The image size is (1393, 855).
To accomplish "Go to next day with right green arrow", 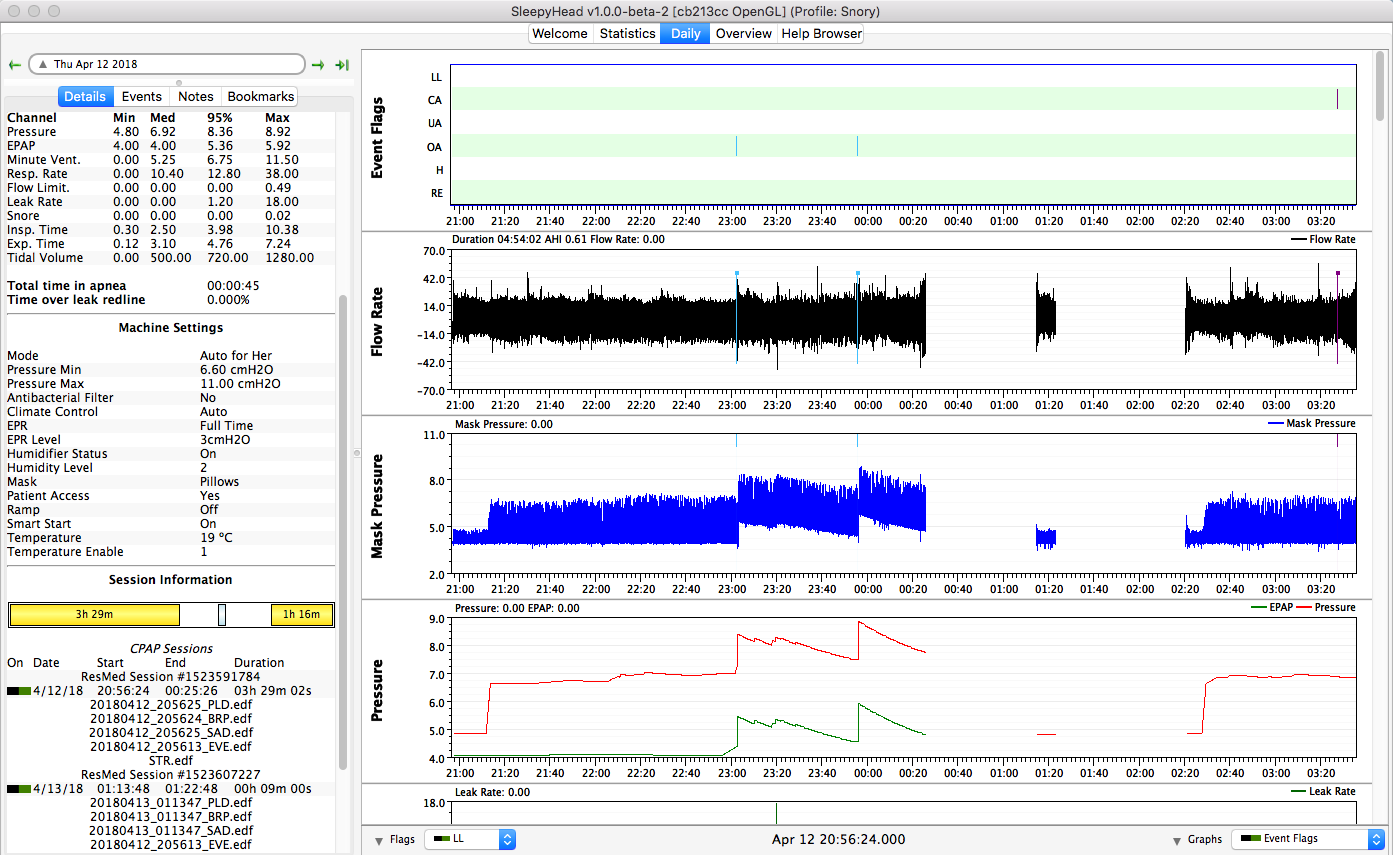I will click(318, 64).
